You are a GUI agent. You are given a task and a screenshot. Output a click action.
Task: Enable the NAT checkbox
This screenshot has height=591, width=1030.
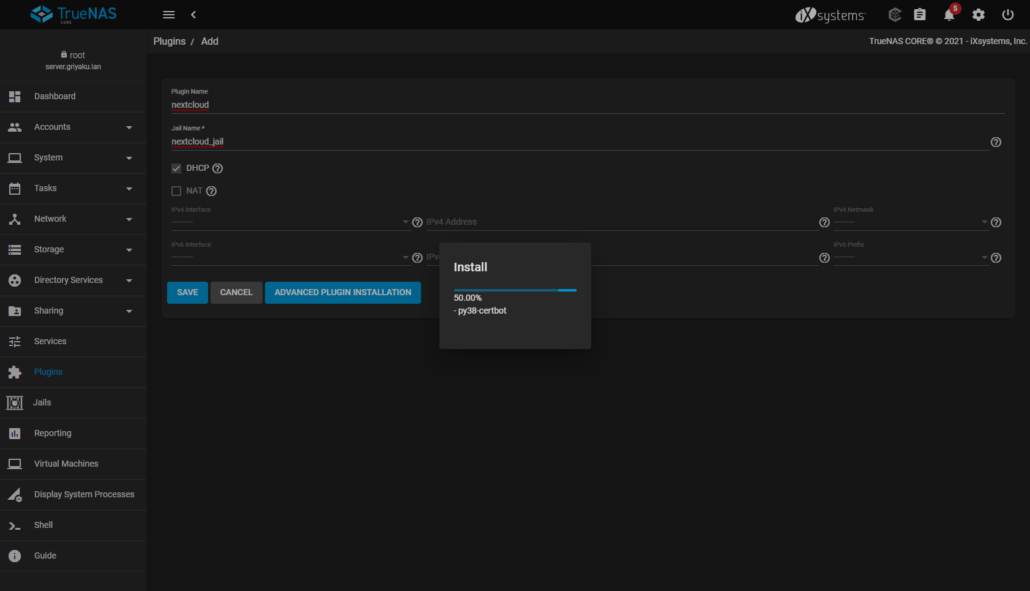coord(176,191)
